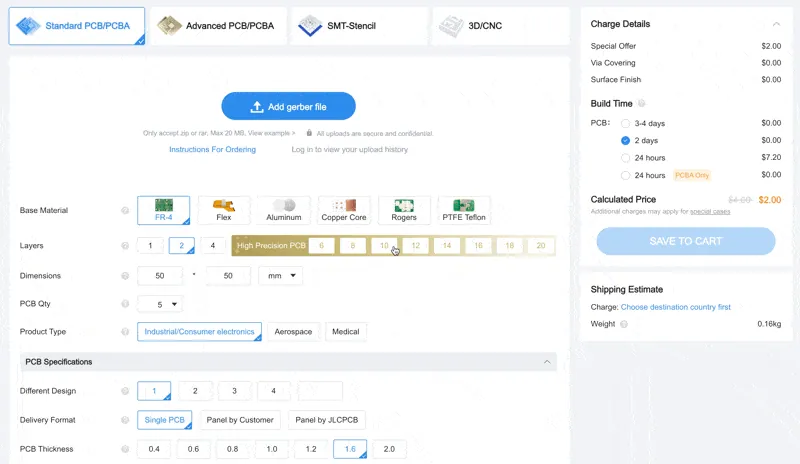Set Different Design to 1
800x464 pixels.
tap(154, 391)
